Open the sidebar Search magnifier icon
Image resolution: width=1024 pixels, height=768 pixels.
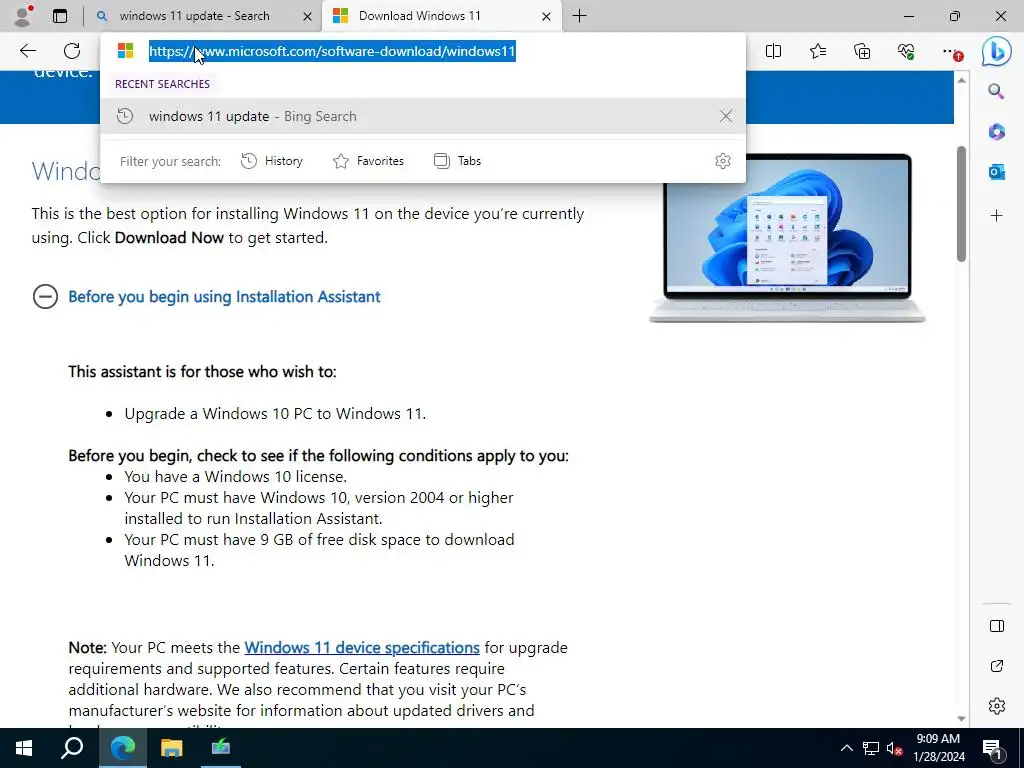pos(996,91)
